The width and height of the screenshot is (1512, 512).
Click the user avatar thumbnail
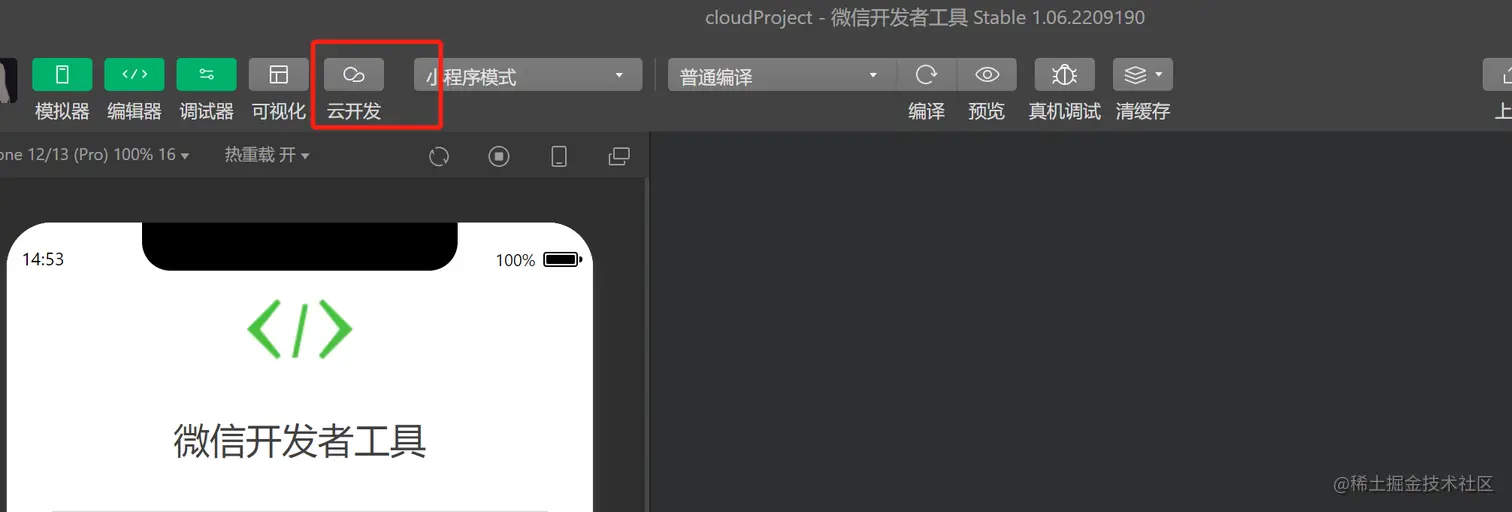point(8,80)
